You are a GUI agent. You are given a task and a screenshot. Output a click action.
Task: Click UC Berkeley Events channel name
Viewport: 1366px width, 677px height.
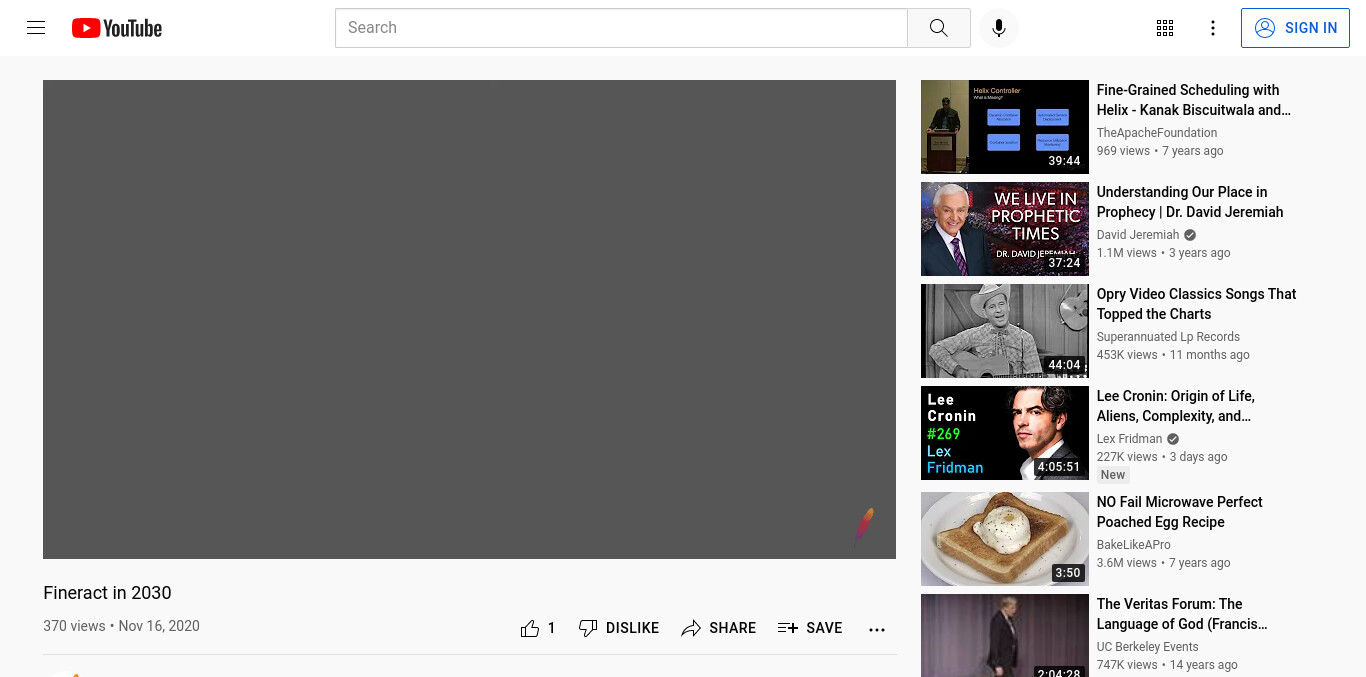1148,647
